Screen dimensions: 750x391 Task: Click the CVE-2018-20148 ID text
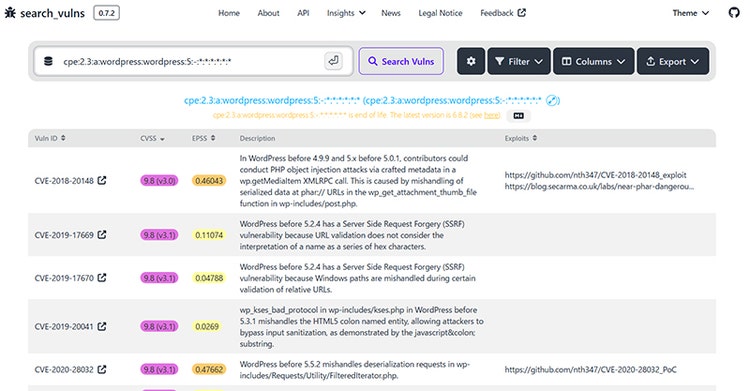pos(64,180)
